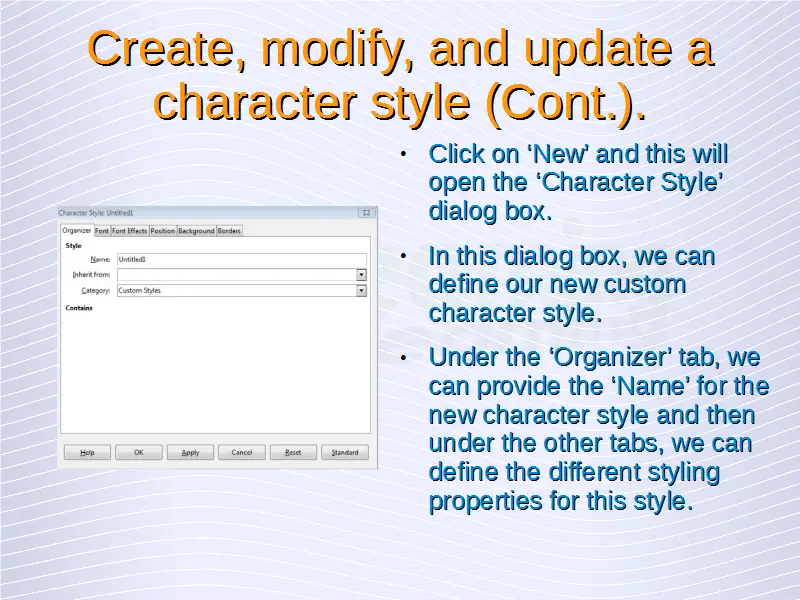
Task: Click the bullet starting 'Click on New'
Action: click(x=577, y=183)
